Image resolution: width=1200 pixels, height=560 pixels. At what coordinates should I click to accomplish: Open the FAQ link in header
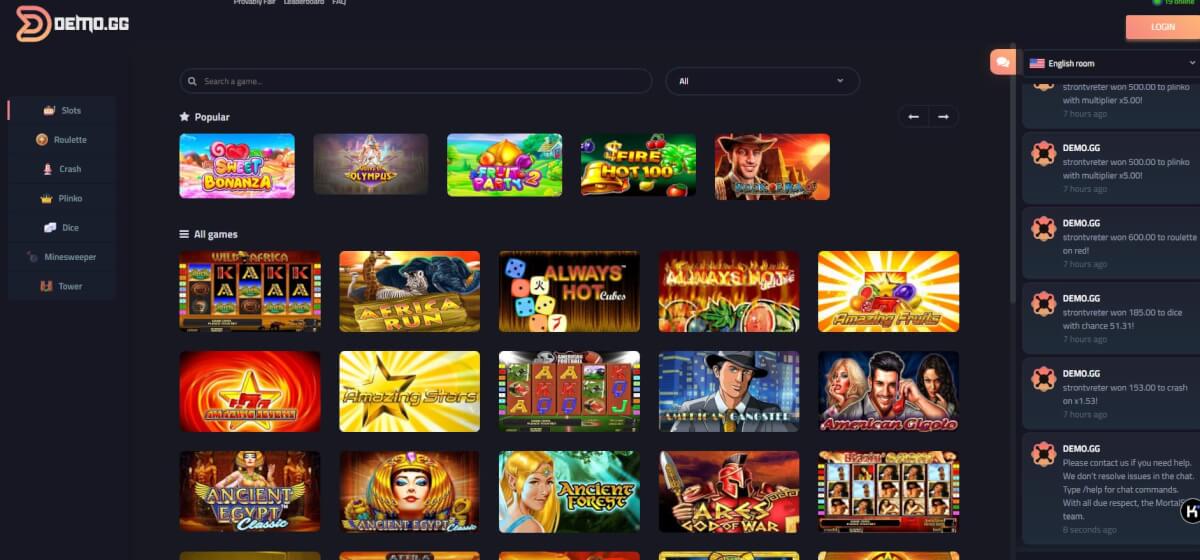[x=339, y=3]
